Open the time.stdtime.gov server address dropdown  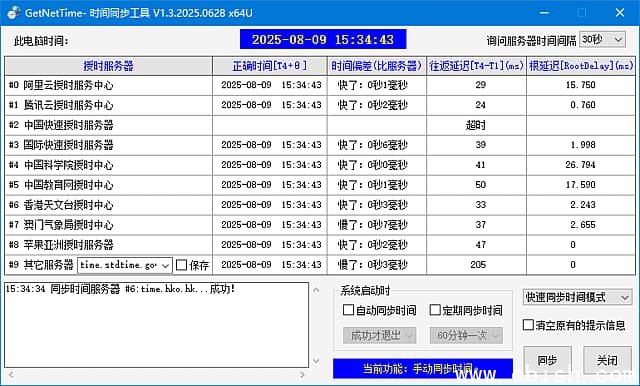125,265
